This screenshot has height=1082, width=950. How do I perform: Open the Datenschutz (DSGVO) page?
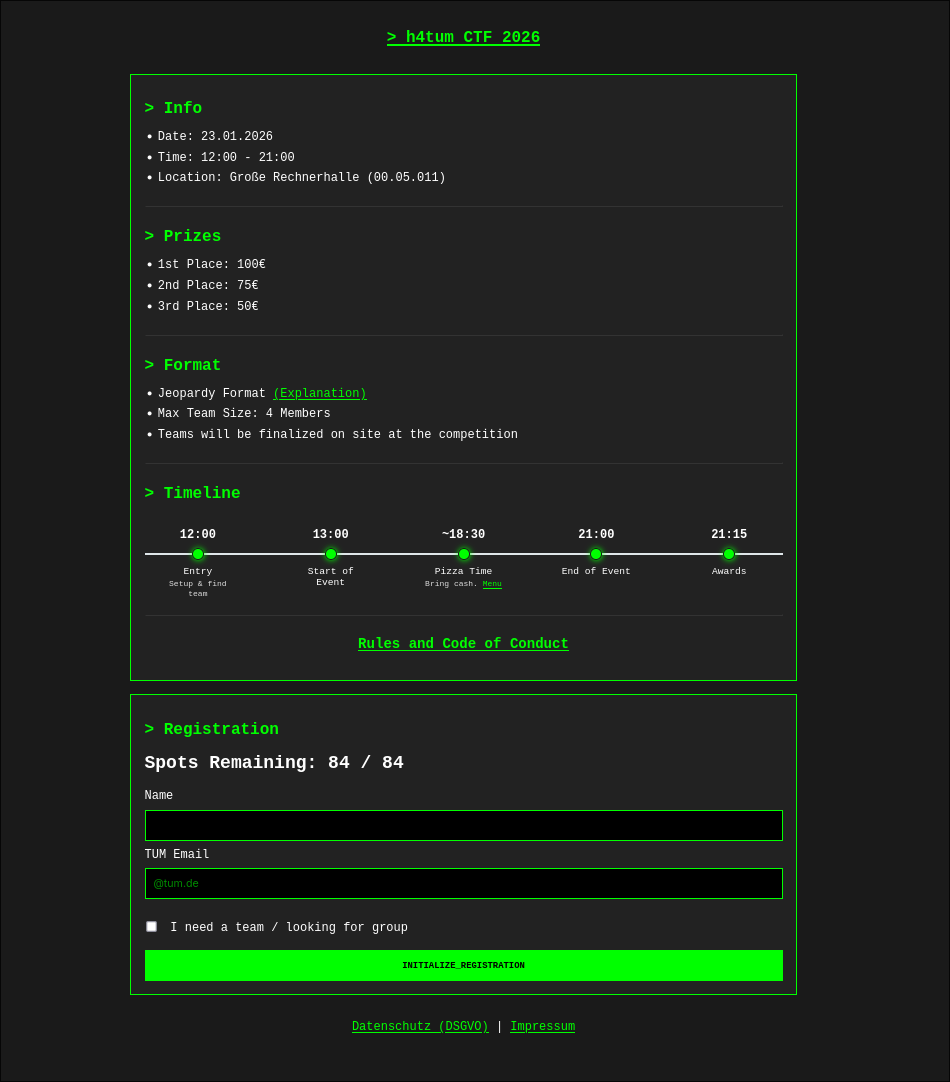(x=420, y=1026)
